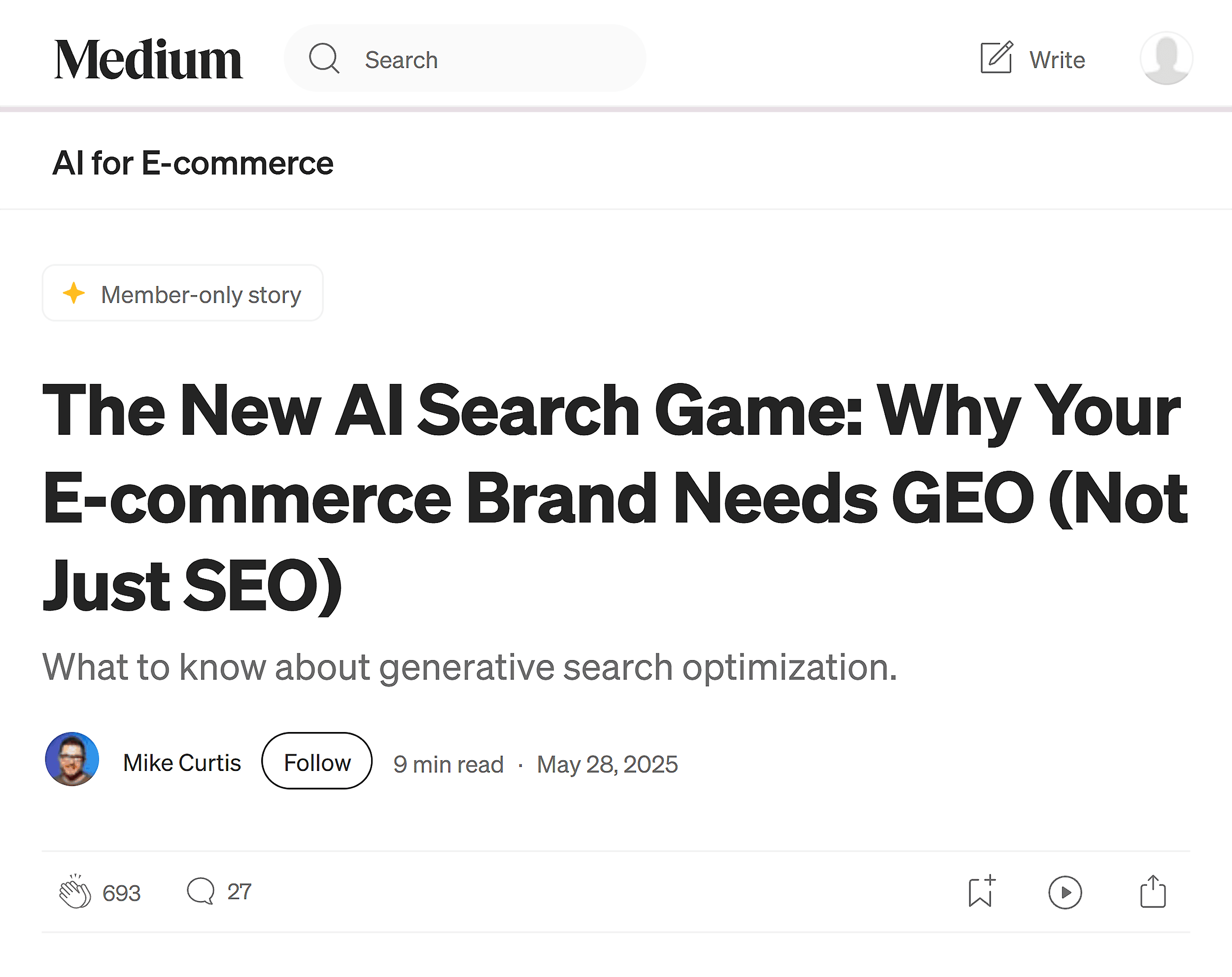Follow Mike Curtis
The height and width of the screenshot is (977, 1232).
pos(316,762)
